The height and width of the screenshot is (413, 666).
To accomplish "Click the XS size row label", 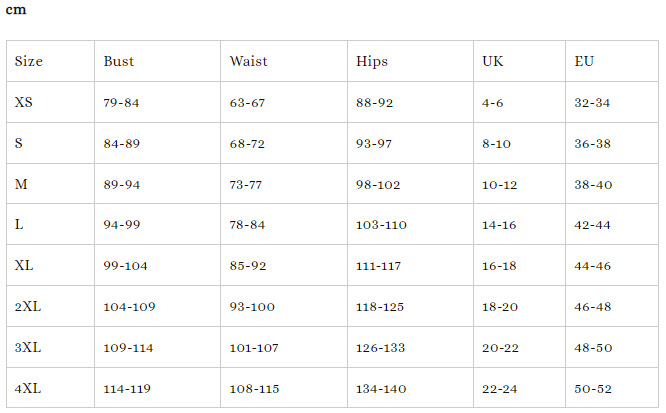I will 24,102.
